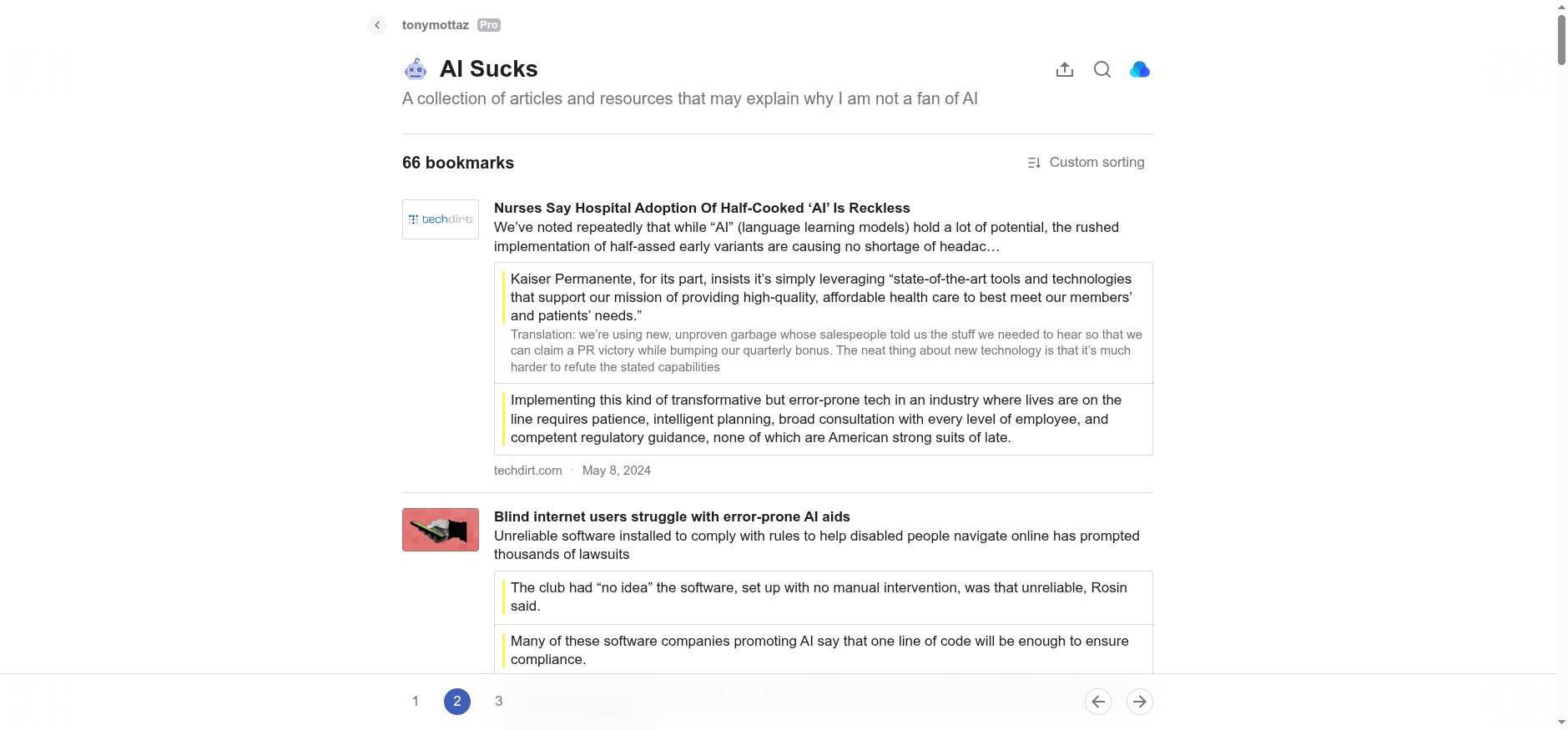This screenshot has height=730, width=1568.
Task: Click the back chevron arrow icon
Action: tap(377, 25)
